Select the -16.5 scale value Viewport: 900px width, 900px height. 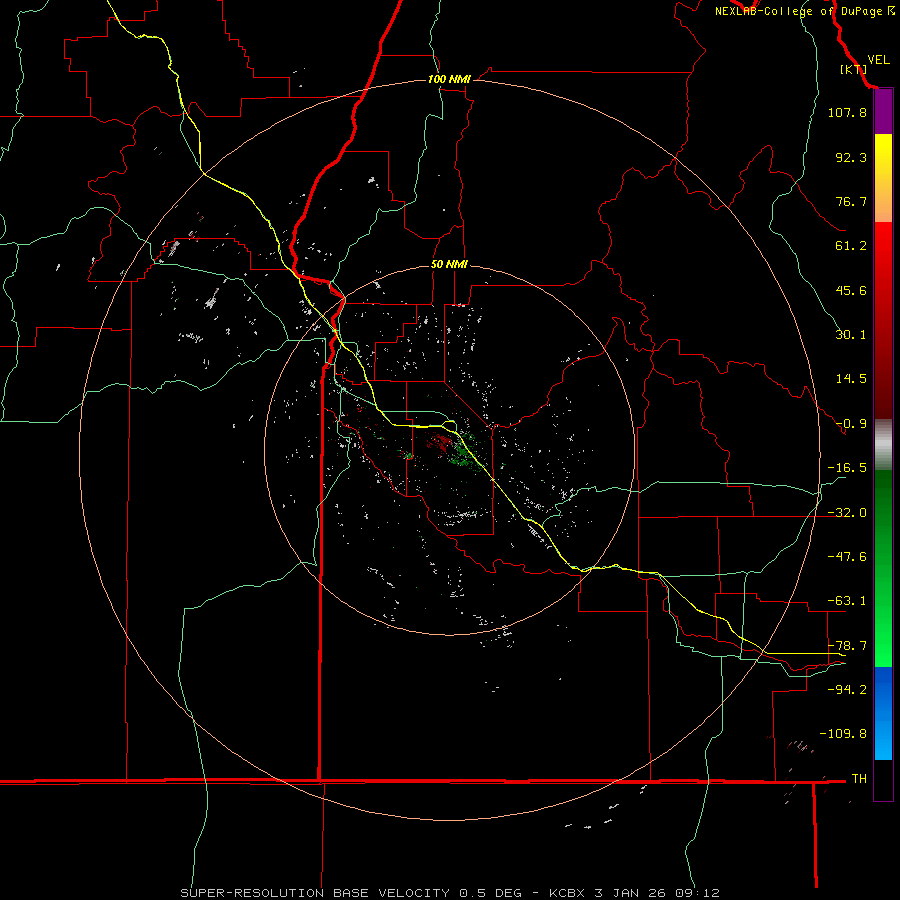coord(847,468)
